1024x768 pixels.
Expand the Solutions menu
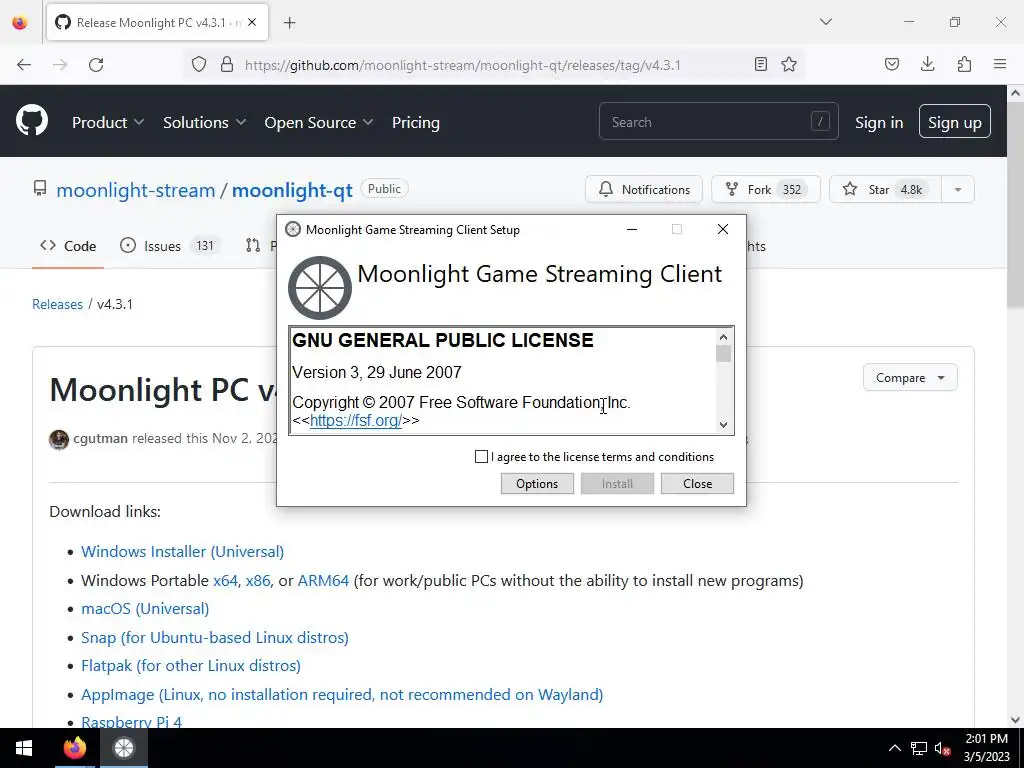tap(204, 122)
